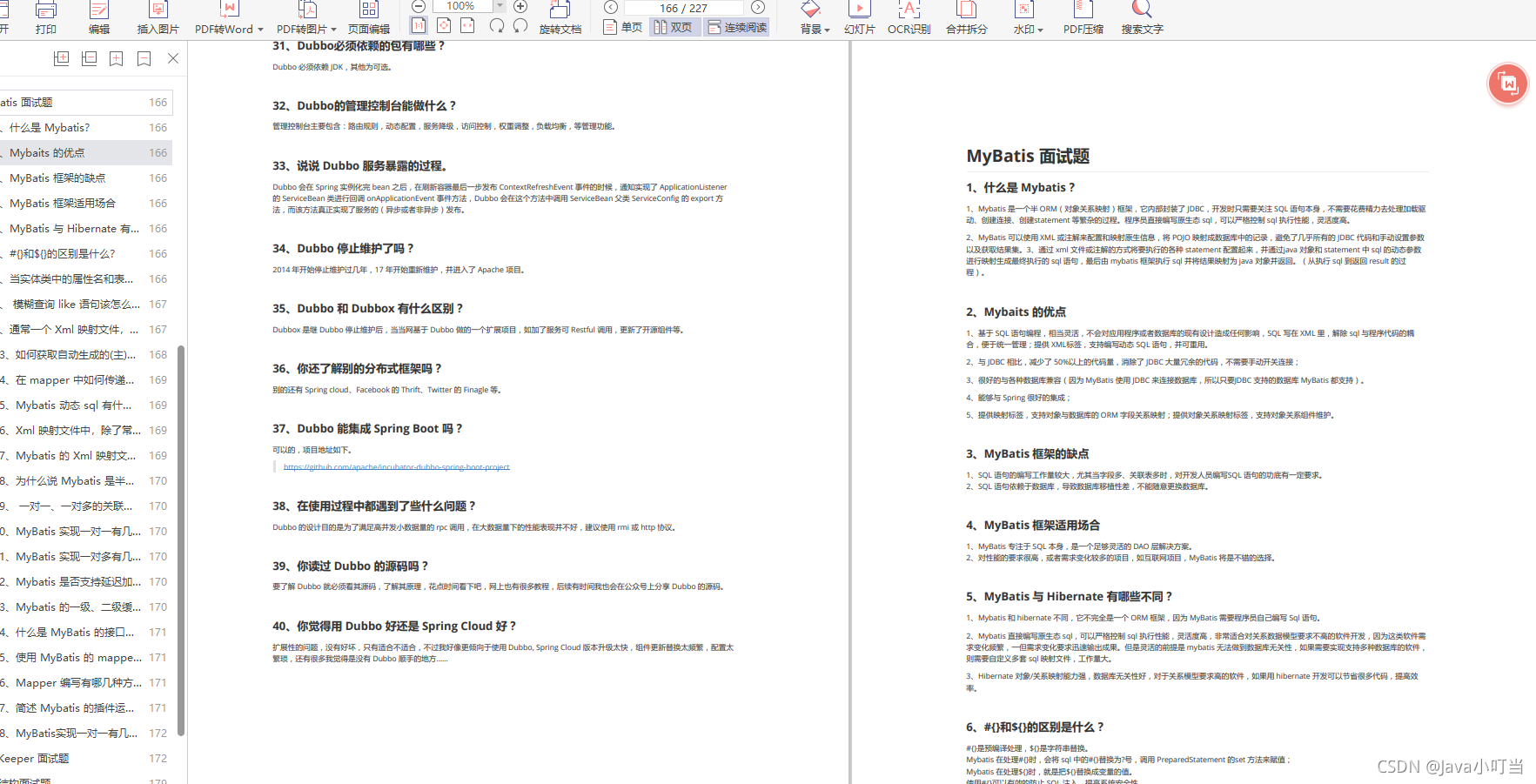
Task: Select bookmark Mybaits 的优点
Action: [86, 152]
